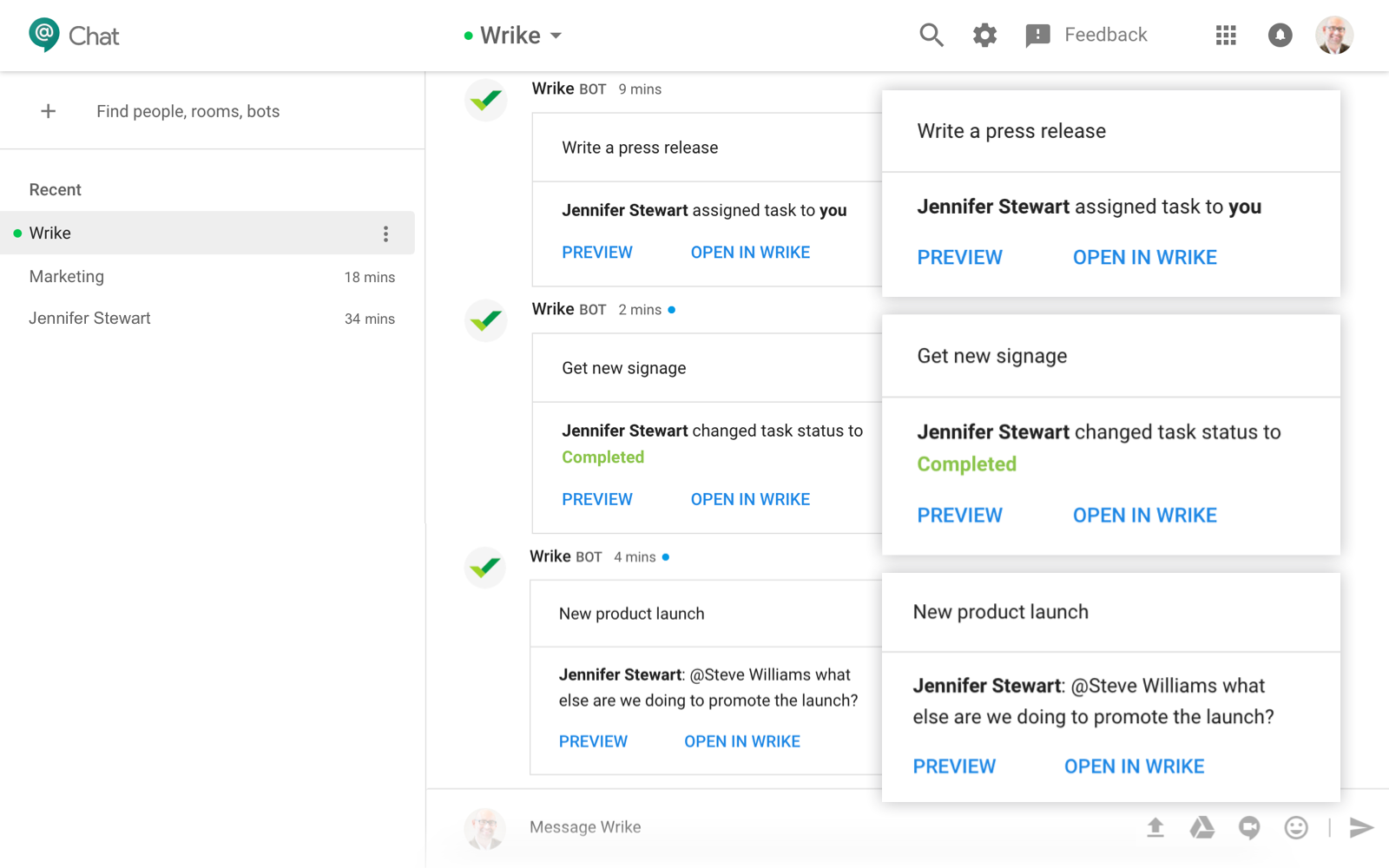Open settings via the gear icon
1389x868 pixels.
pyautogui.click(x=984, y=35)
